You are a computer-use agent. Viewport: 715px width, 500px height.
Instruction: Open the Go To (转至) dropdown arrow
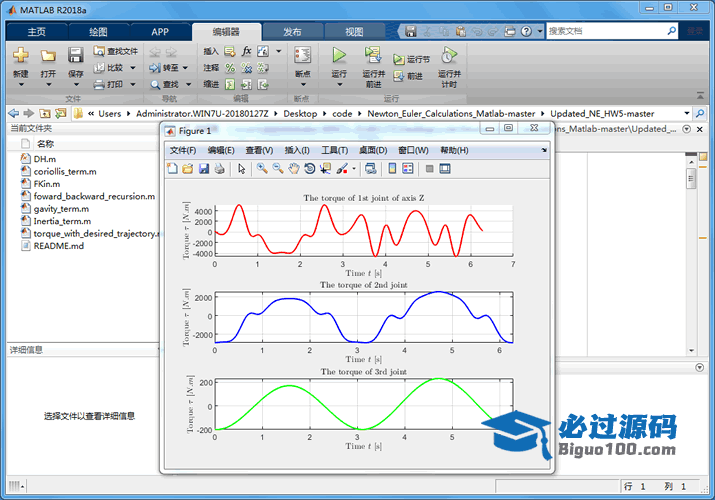185,68
